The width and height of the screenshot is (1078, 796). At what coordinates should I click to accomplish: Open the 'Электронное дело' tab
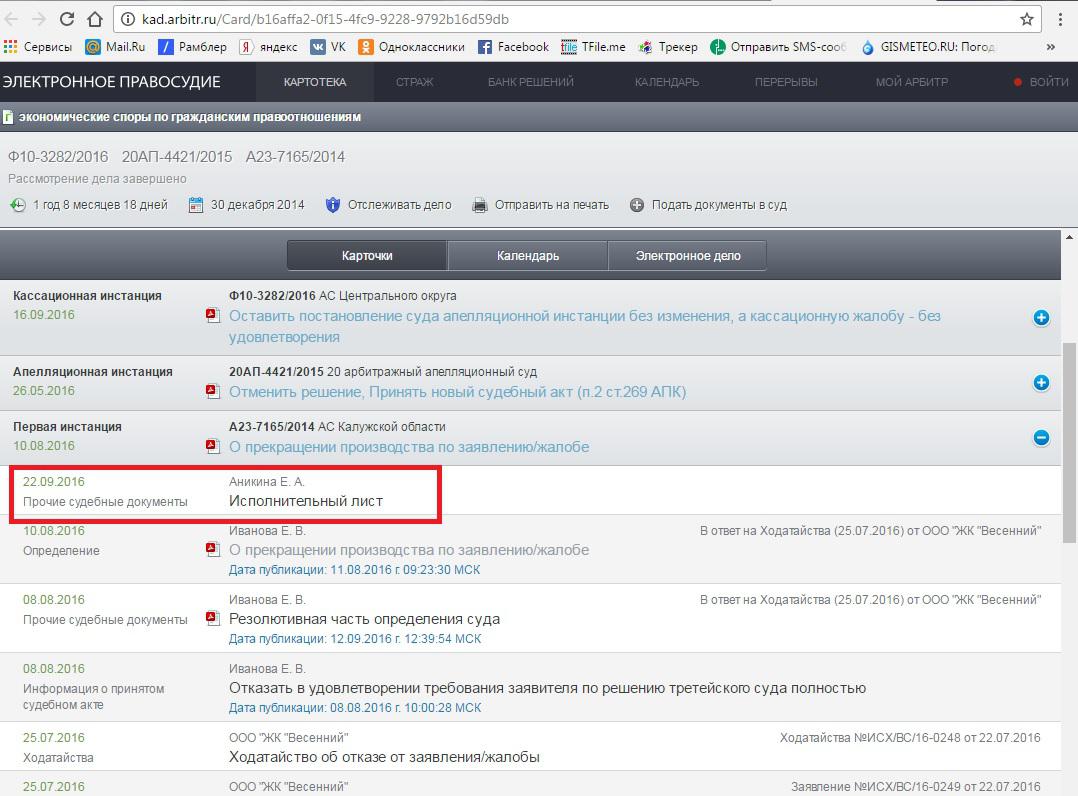point(688,256)
